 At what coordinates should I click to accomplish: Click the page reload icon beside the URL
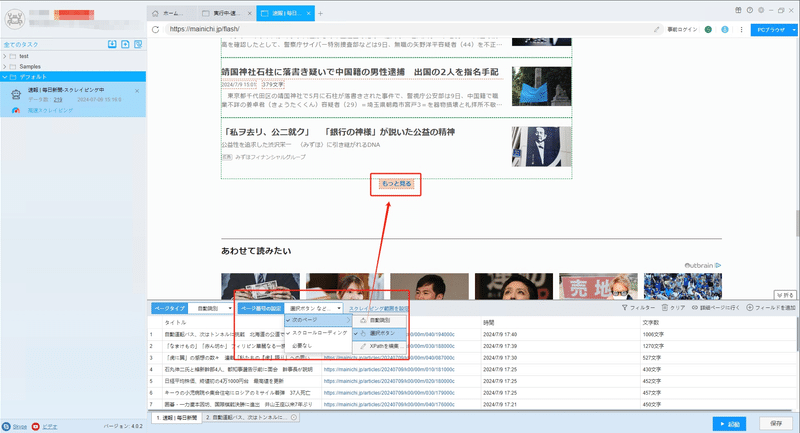(x=156, y=30)
